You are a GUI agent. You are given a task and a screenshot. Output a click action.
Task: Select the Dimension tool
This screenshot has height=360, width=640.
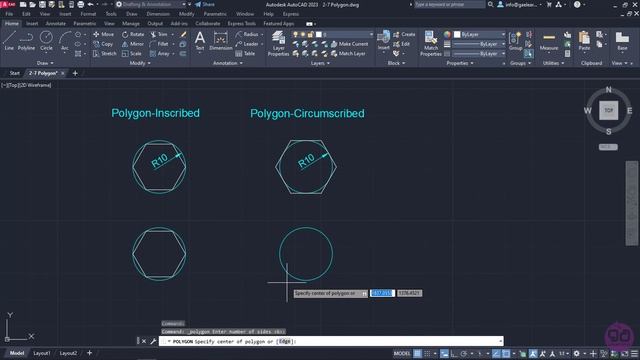click(x=221, y=41)
